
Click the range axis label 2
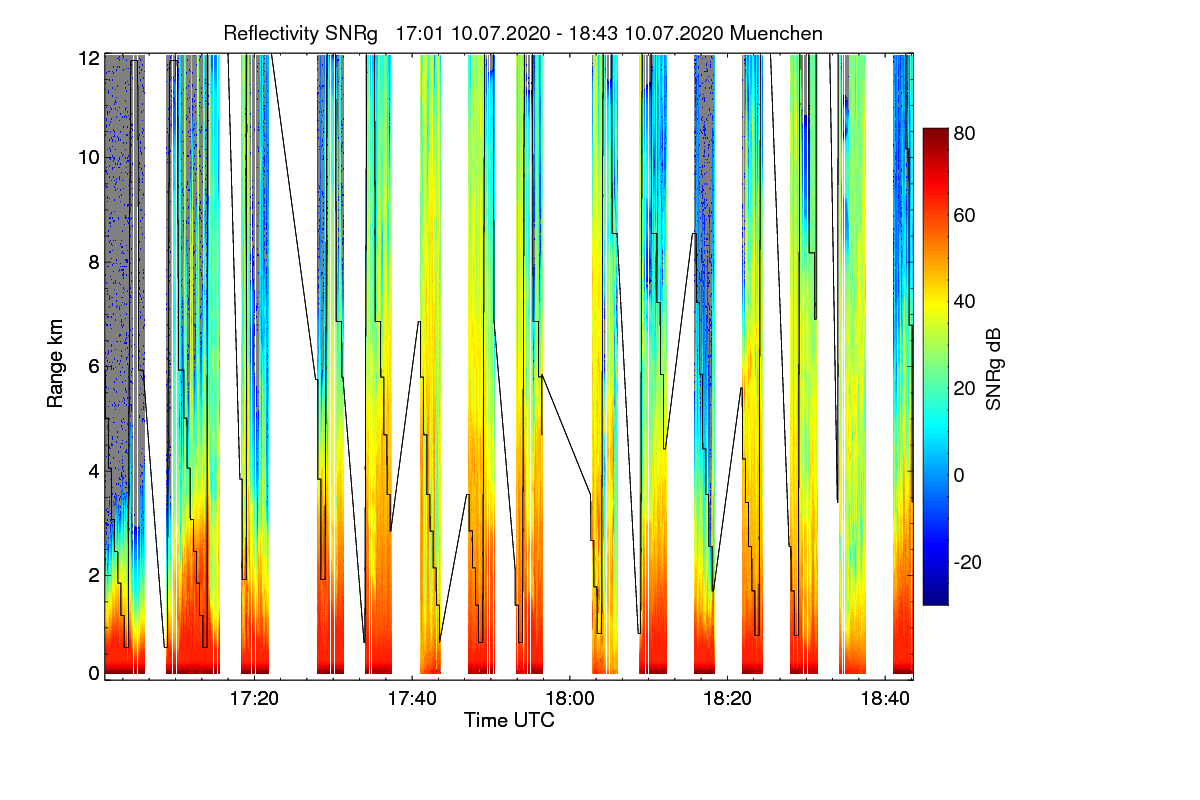click(94, 575)
